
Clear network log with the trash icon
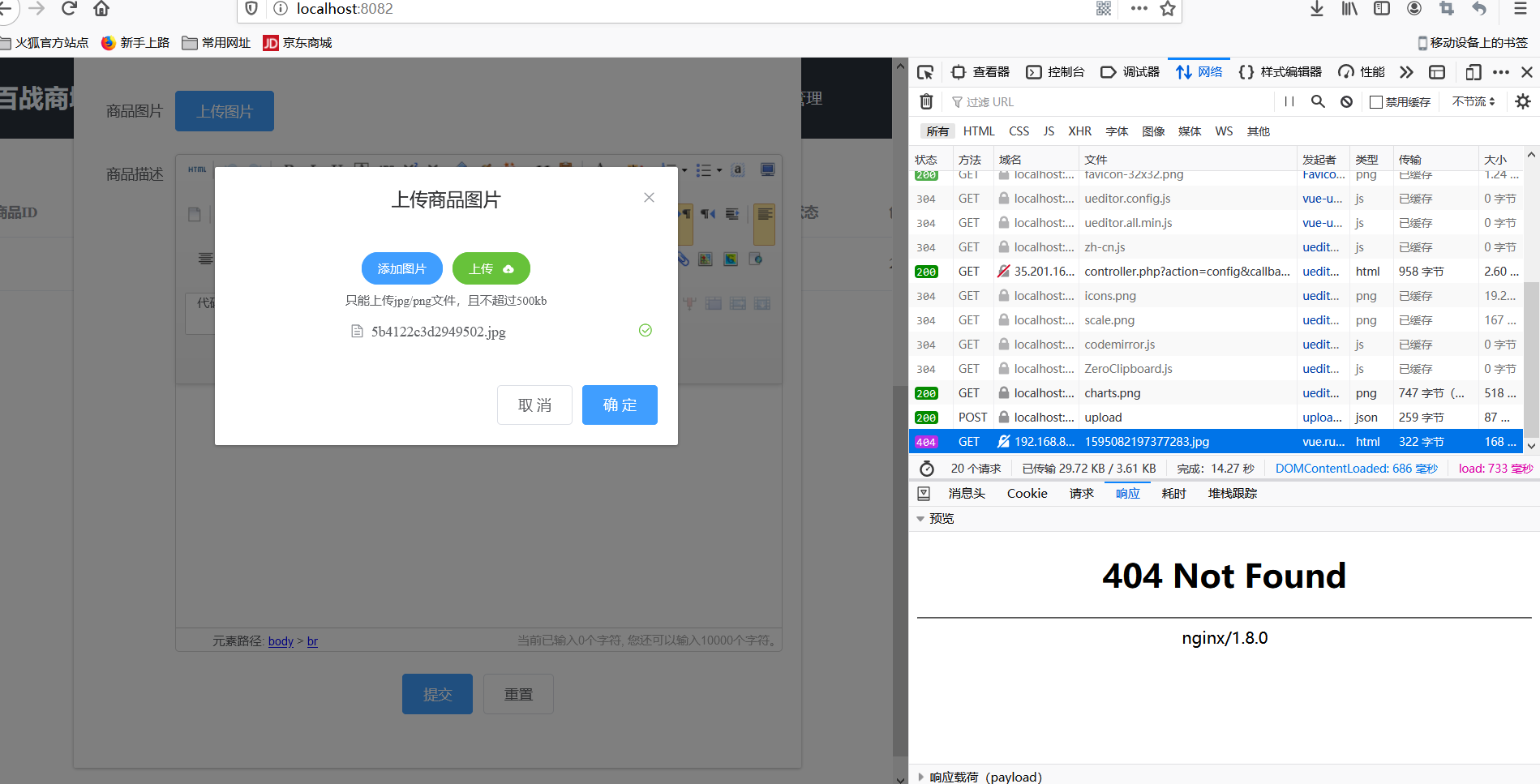(x=926, y=101)
